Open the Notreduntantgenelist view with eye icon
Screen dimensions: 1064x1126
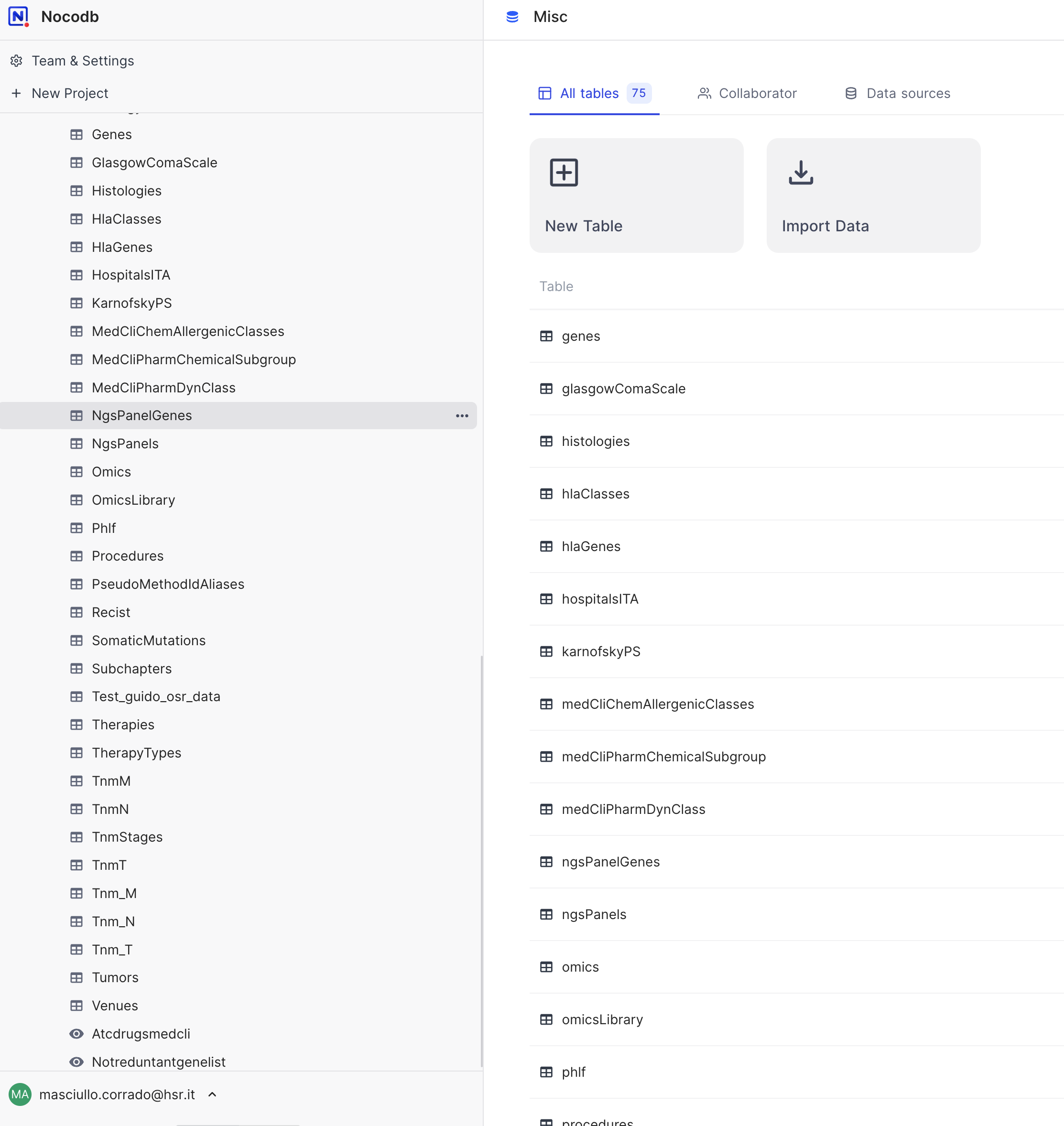[x=158, y=1062]
